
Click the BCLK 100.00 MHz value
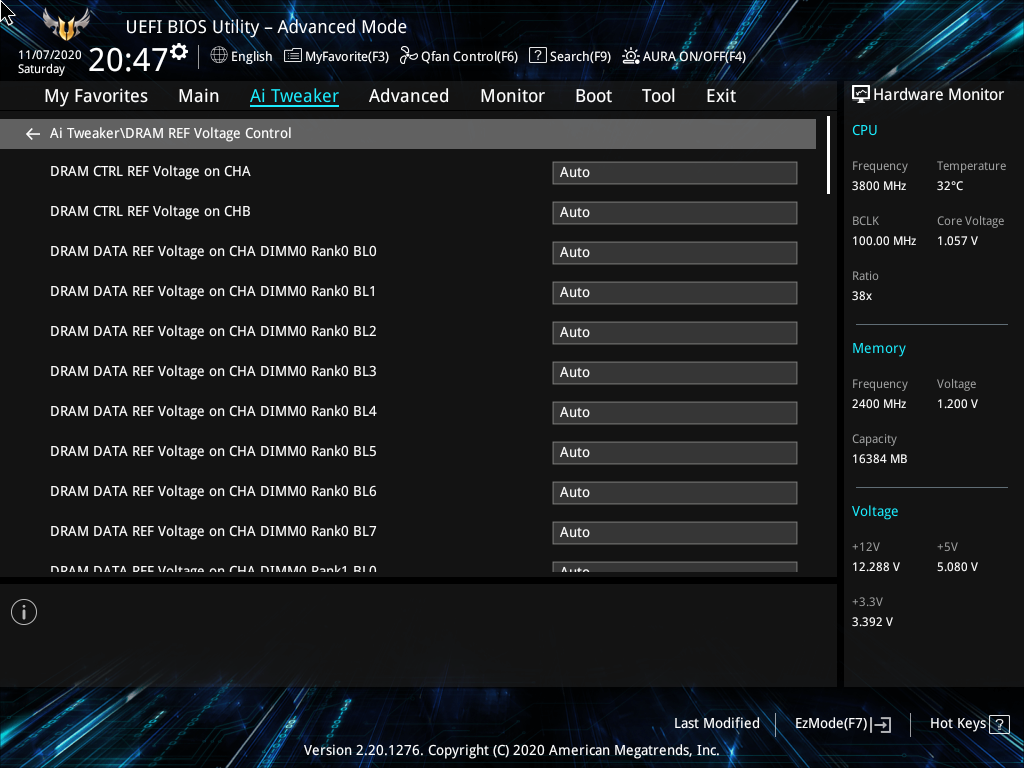pos(884,241)
